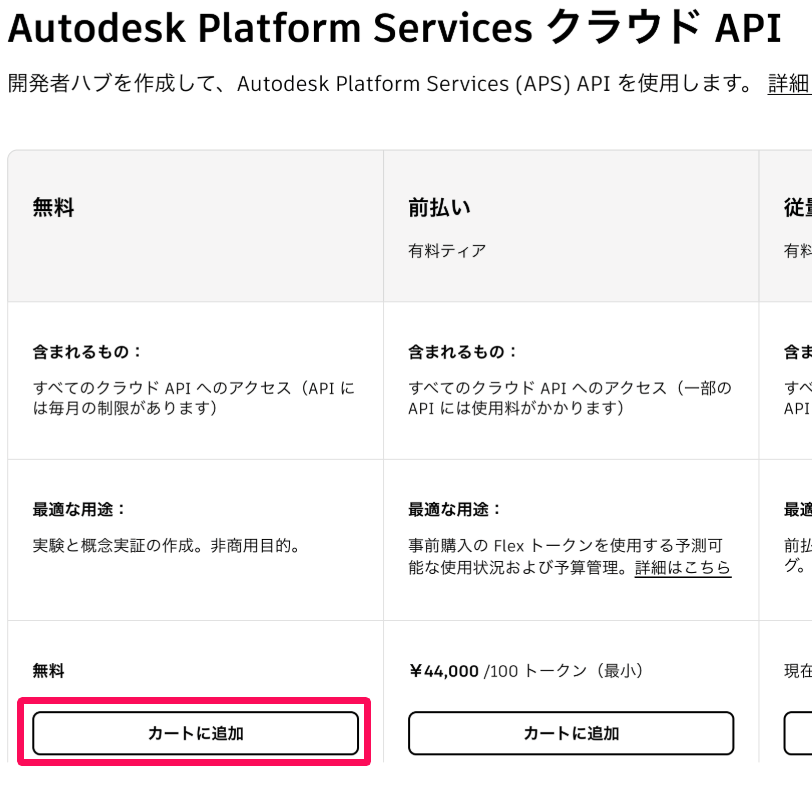Click 含まれるもの heading in the prepaid column
812x787 pixels.
pyautogui.click(x=462, y=352)
